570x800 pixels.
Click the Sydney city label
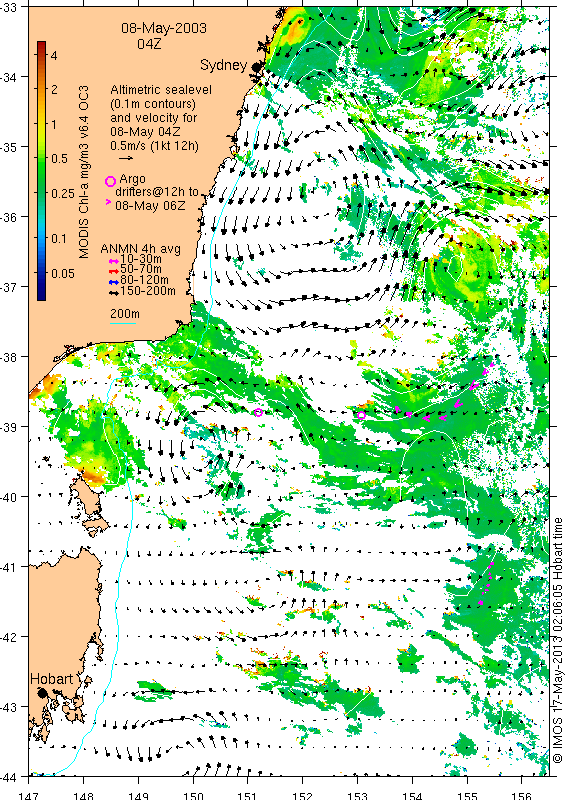tap(224, 65)
